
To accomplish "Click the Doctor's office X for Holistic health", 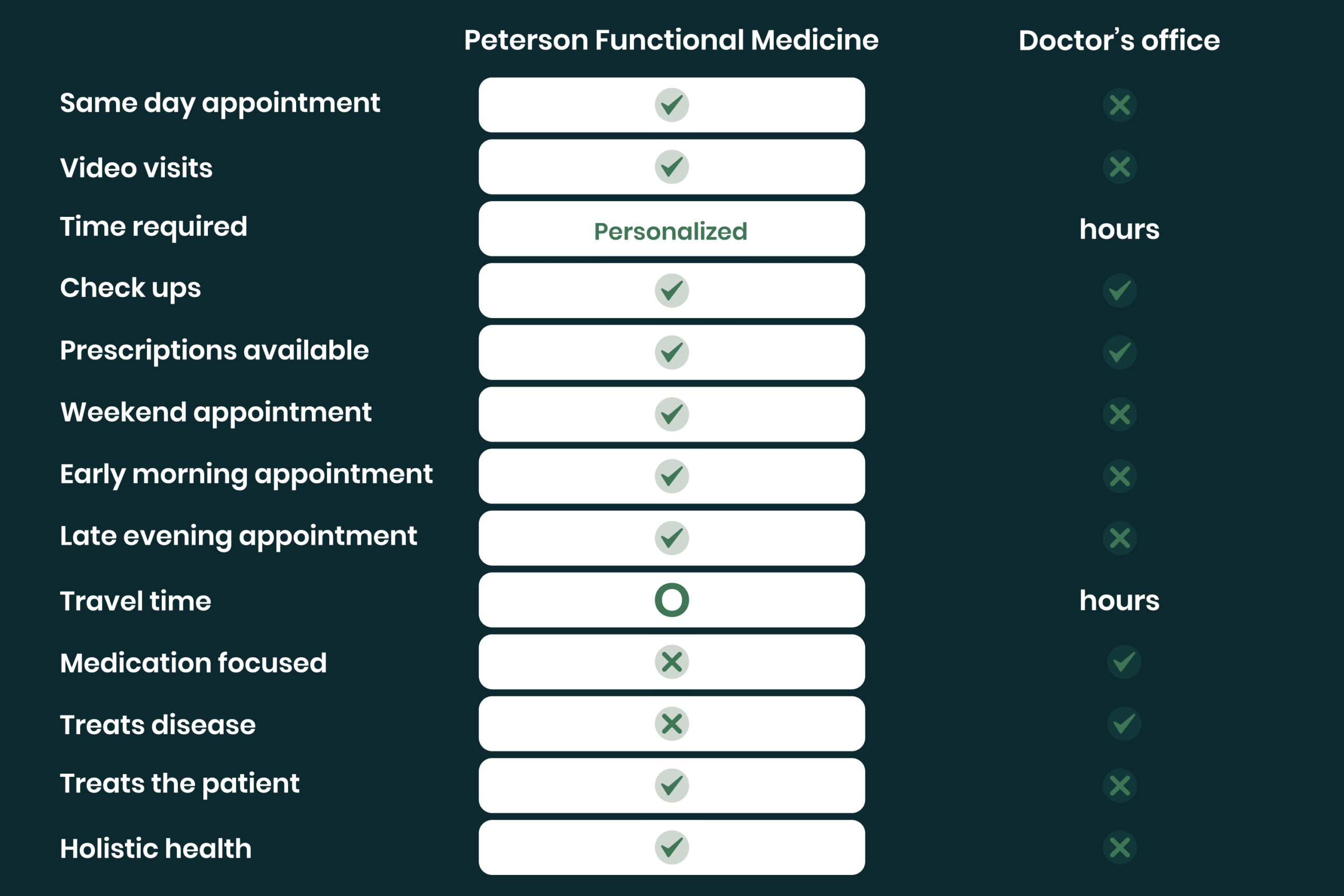I will click(1119, 847).
